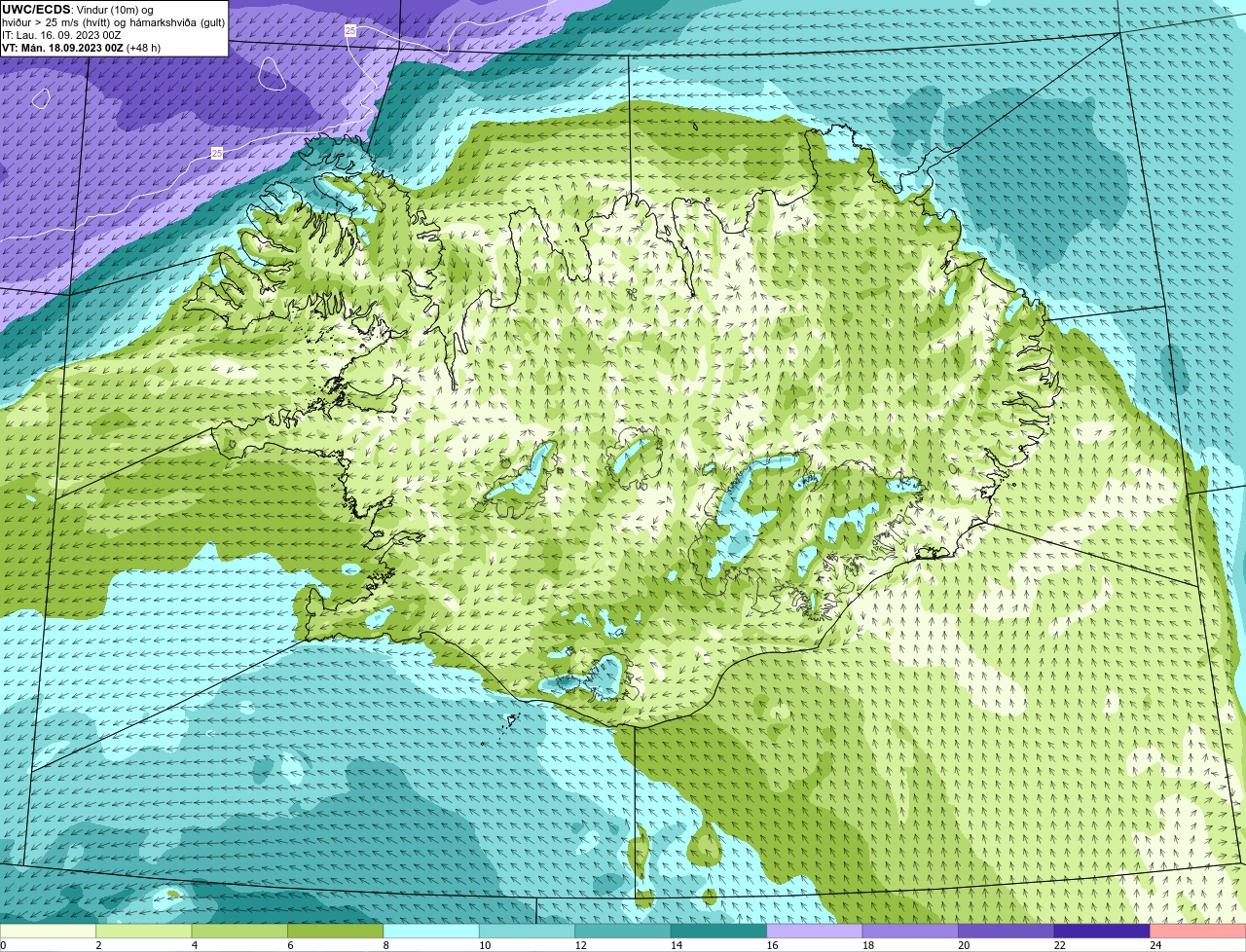Image resolution: width=1246 pixels, height=952 pixels.
Task: Click the 'VT: Mán. 18.09.2023 00Z (+48 h)' line
Action: point(82,48)
